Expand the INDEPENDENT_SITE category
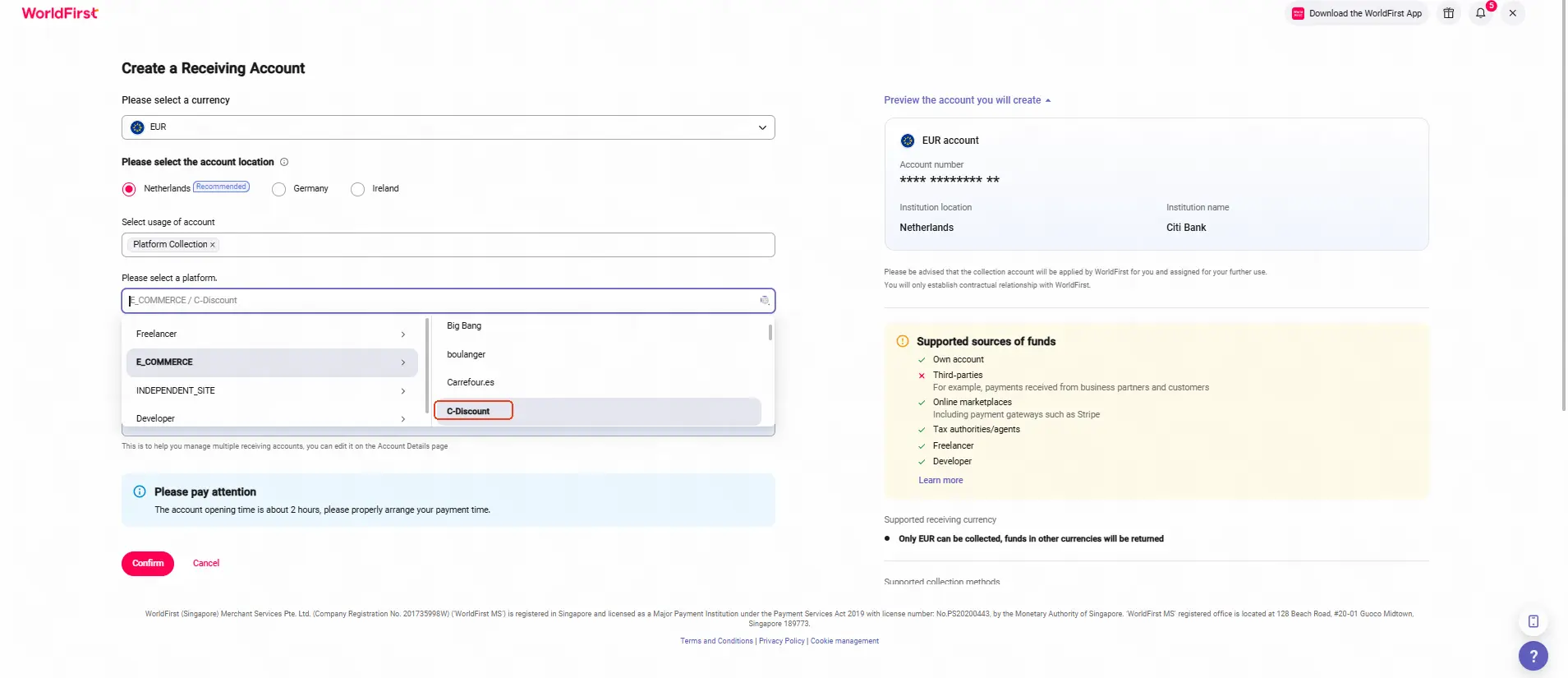Image resolution: width=1568 pixels, height=678 pixels. [x=272, y=391]
